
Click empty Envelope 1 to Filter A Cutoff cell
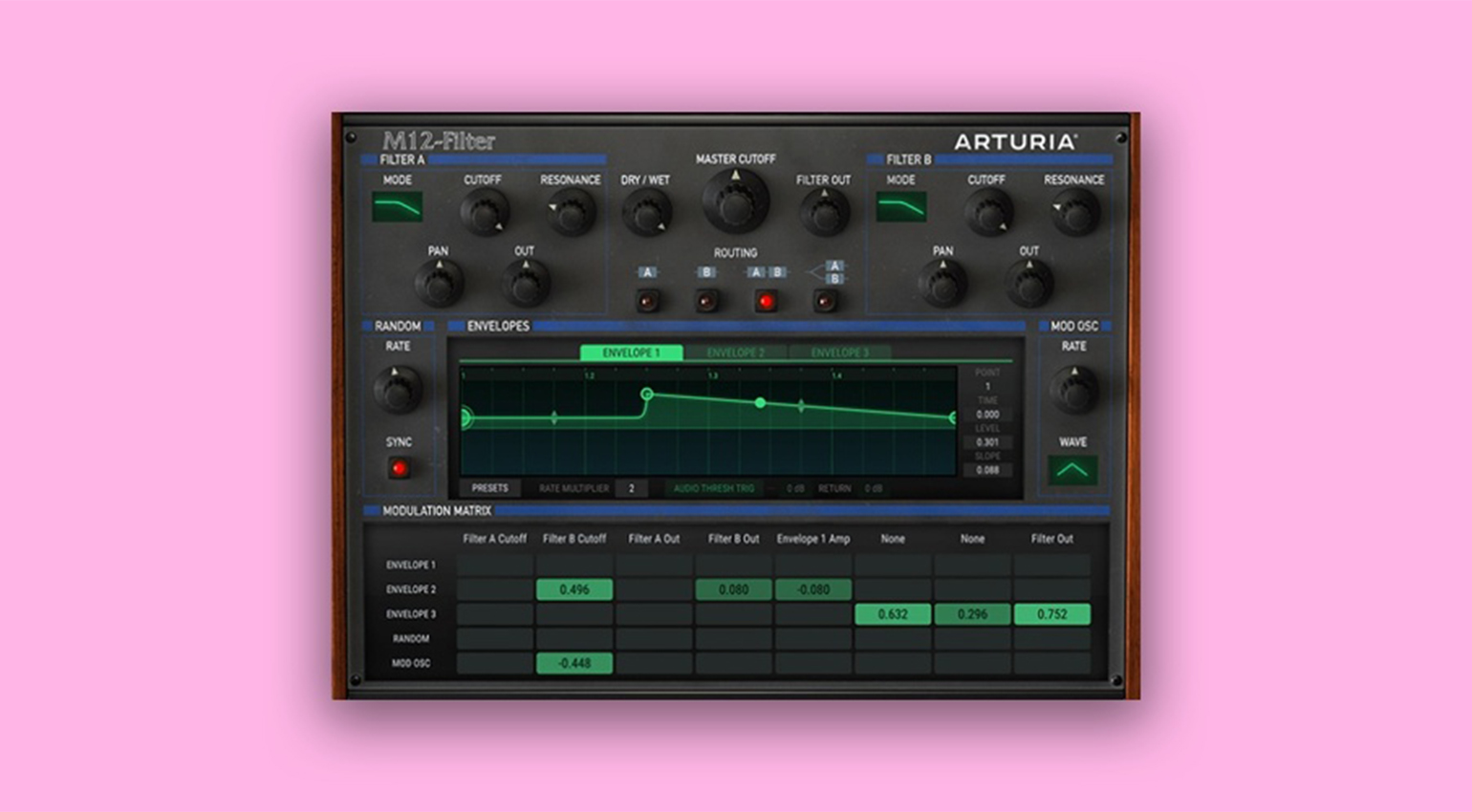(x=494, y=565)
